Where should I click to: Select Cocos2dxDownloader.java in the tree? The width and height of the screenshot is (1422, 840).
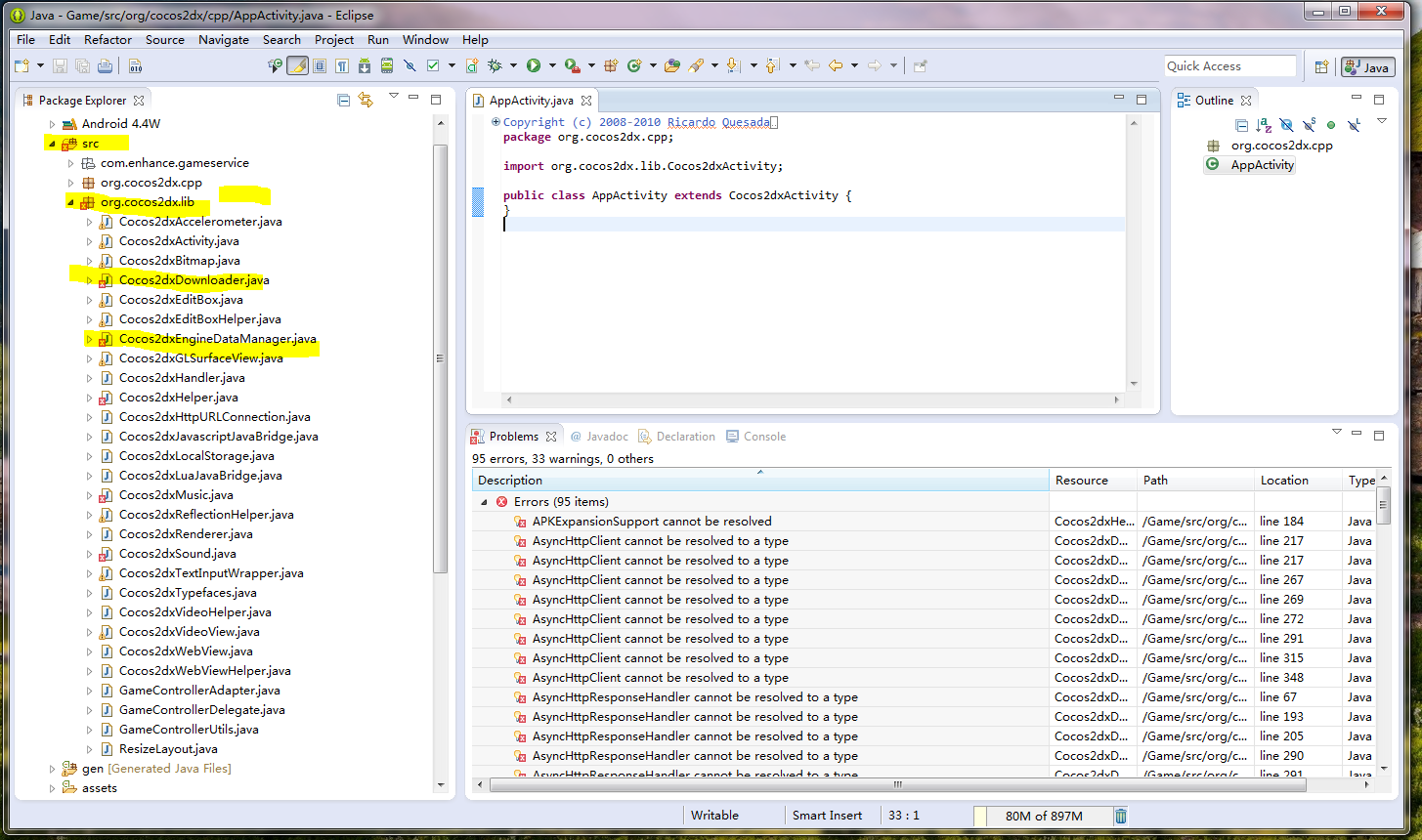[x=194, y=280]
